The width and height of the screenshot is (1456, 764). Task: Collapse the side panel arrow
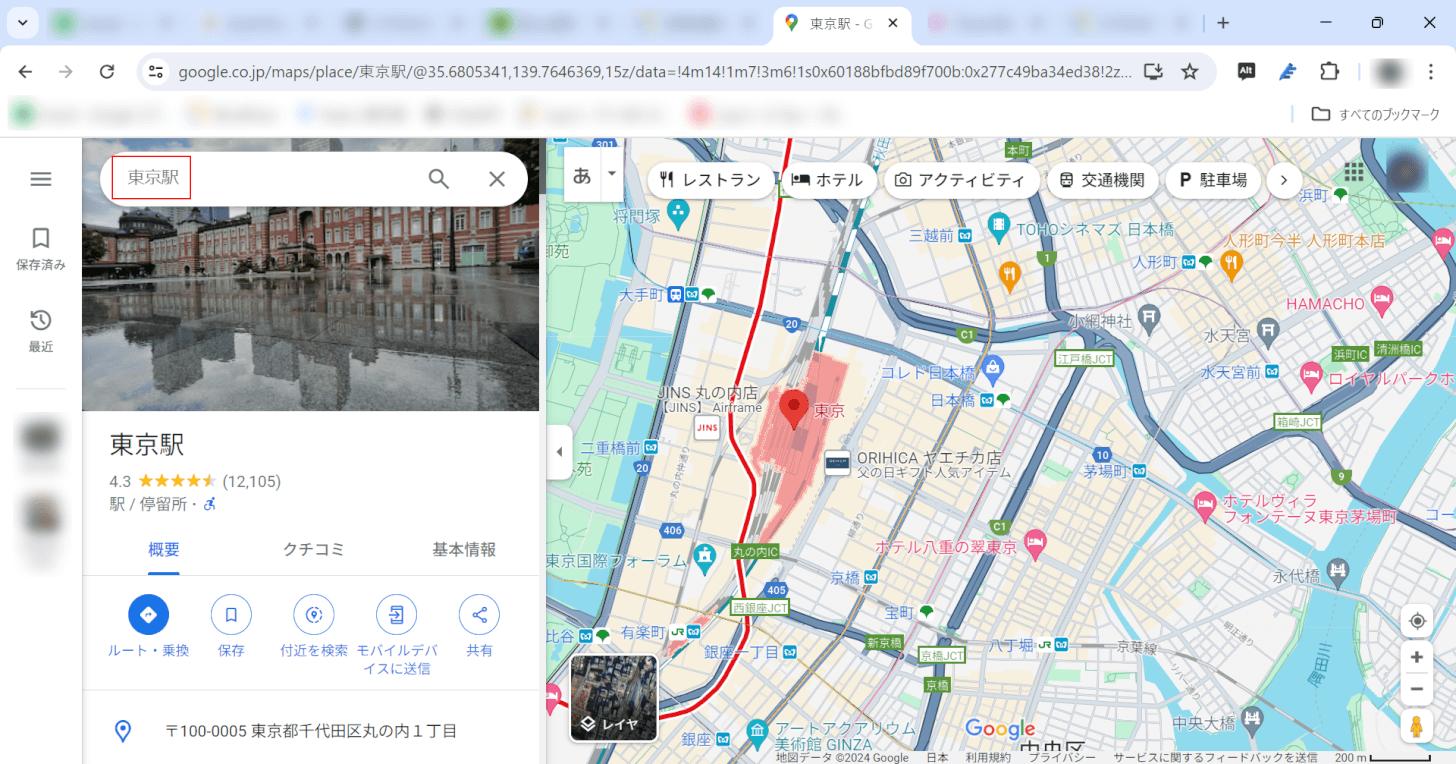(x=559, y=452)
